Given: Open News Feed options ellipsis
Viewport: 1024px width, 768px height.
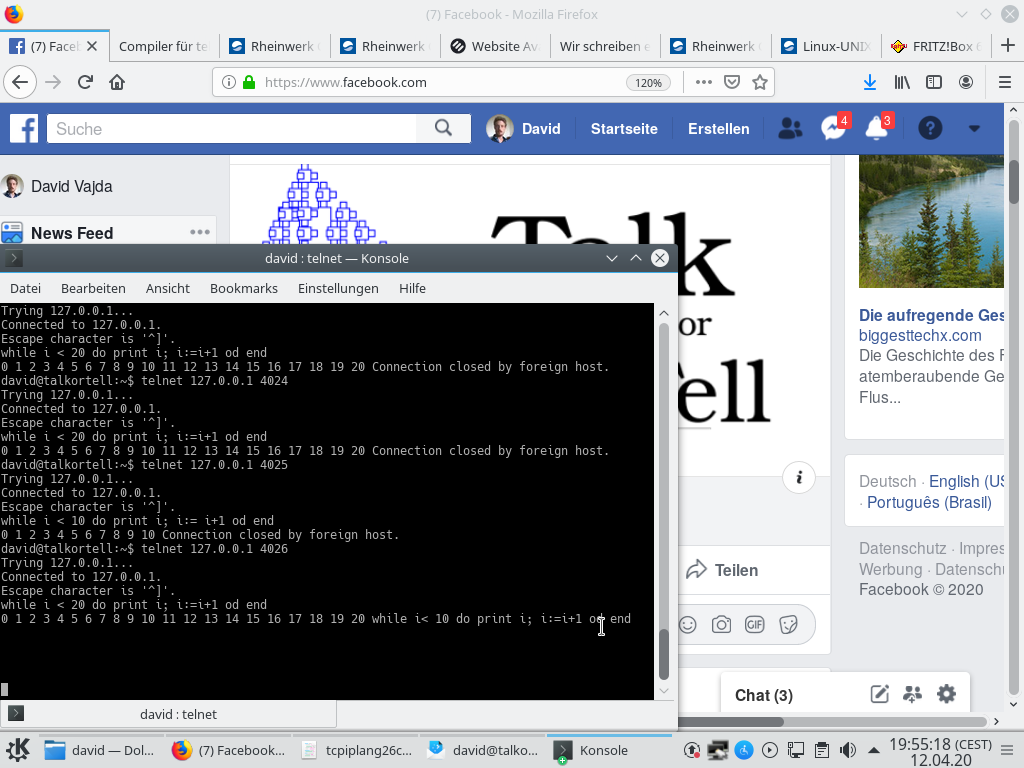Looking at the screenshot, I should click(x=201, y=232).
